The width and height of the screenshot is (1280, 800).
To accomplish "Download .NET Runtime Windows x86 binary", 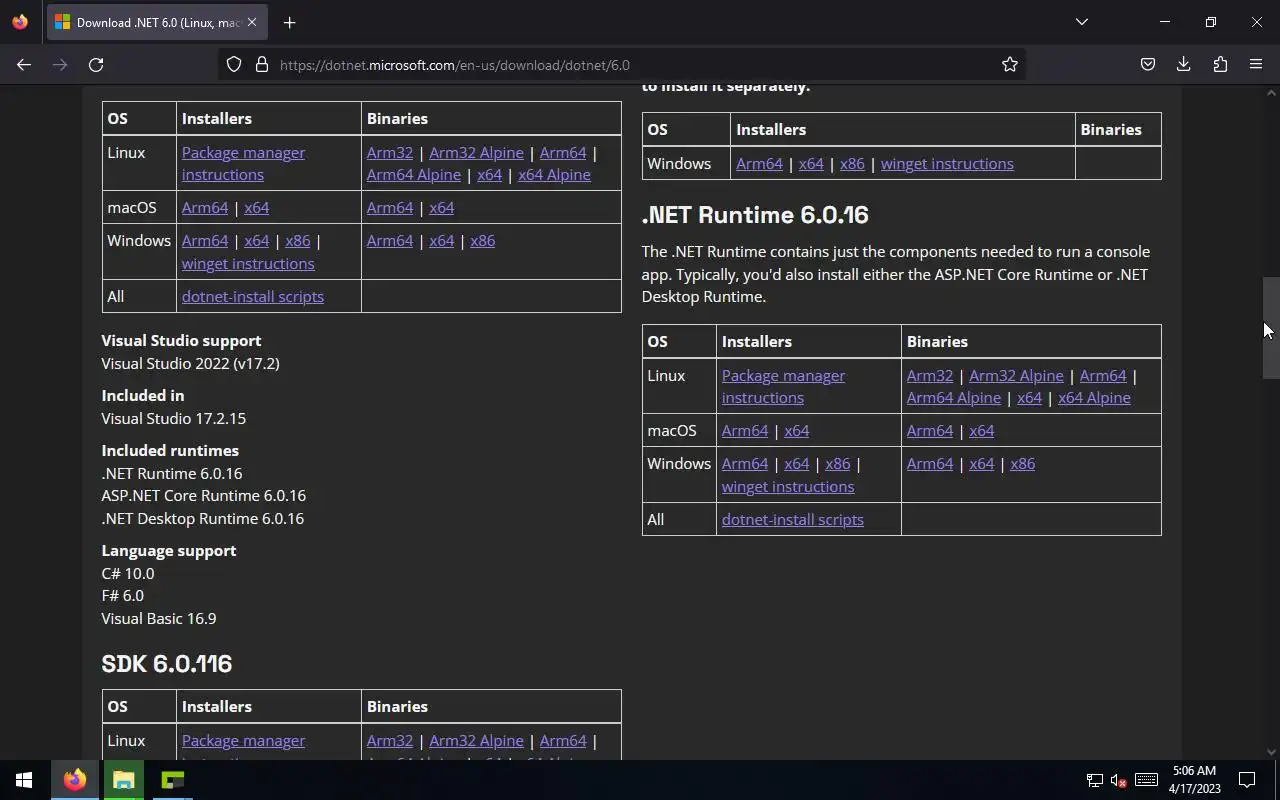I will coord(1022,463).
